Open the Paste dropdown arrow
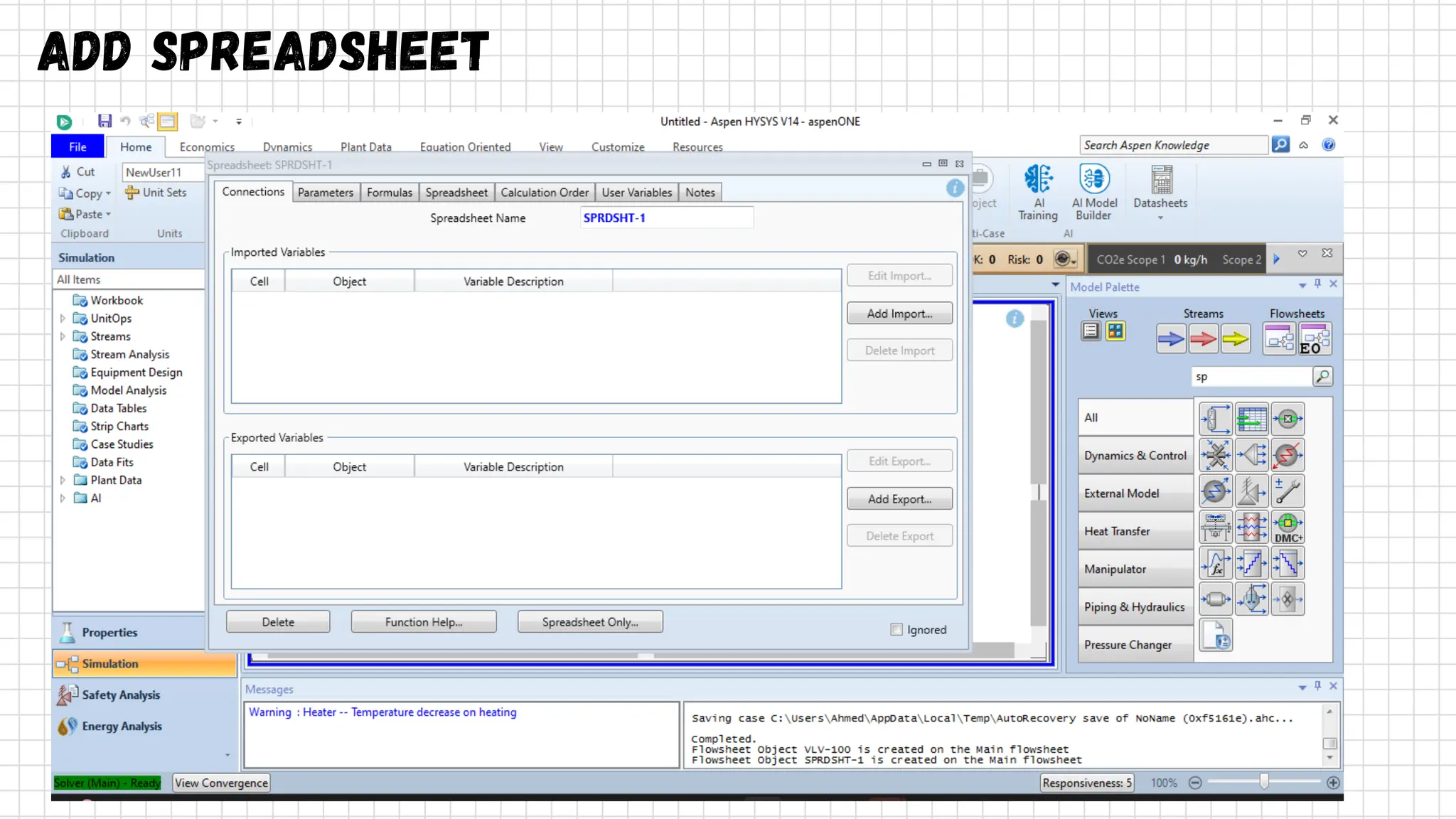The width and height of the screenshot is (1456, 819). pos(108,214)
